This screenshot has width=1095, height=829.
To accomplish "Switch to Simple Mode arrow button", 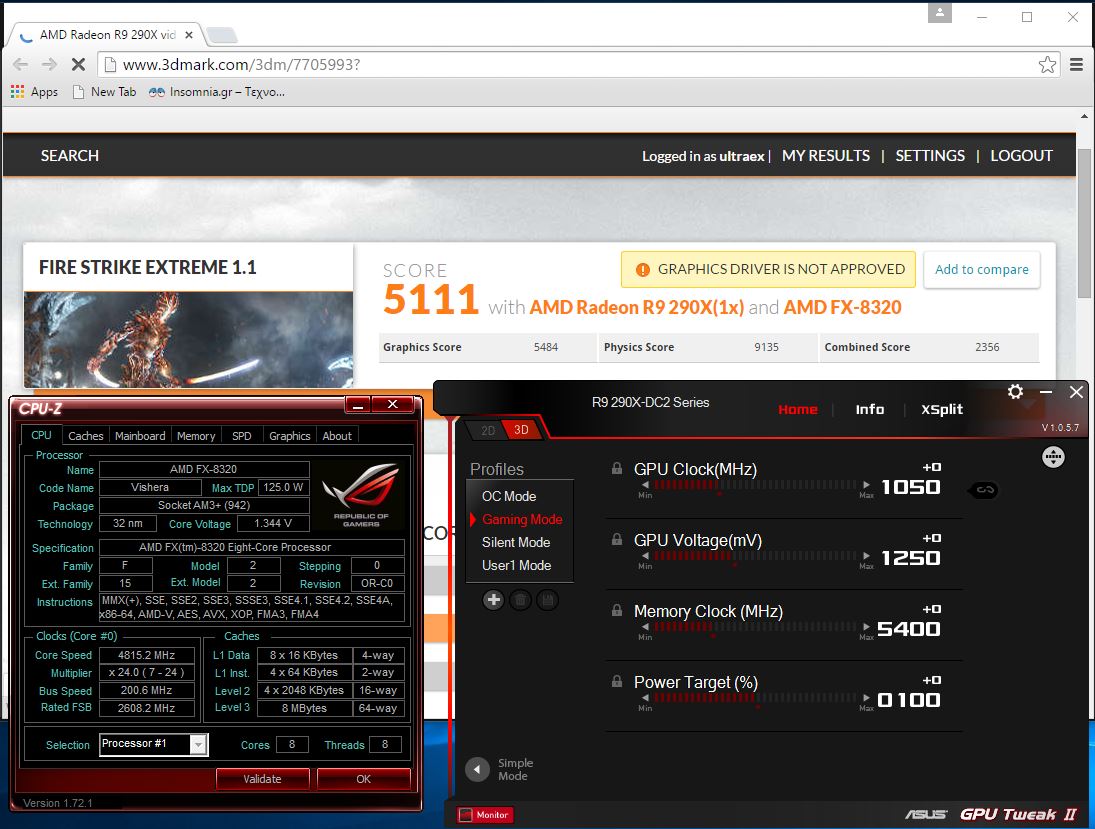I will [477, 770].
